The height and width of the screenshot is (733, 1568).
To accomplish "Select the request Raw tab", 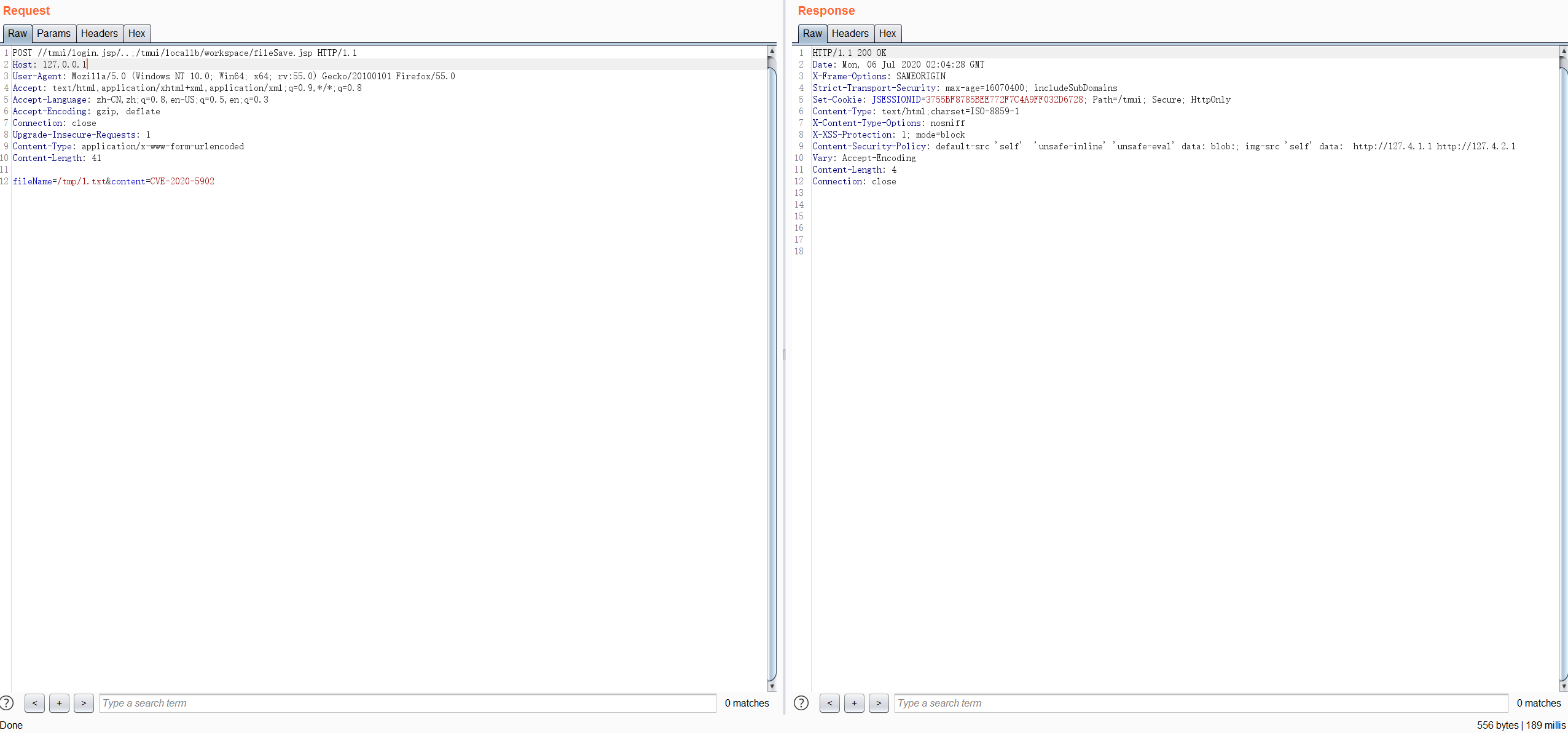I will click(17, 33).
